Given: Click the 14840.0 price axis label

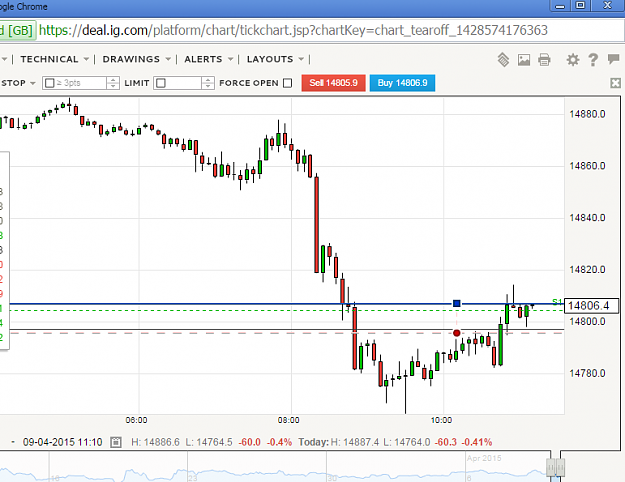Looking at the screenshot, I should click(x=587, y=218).
